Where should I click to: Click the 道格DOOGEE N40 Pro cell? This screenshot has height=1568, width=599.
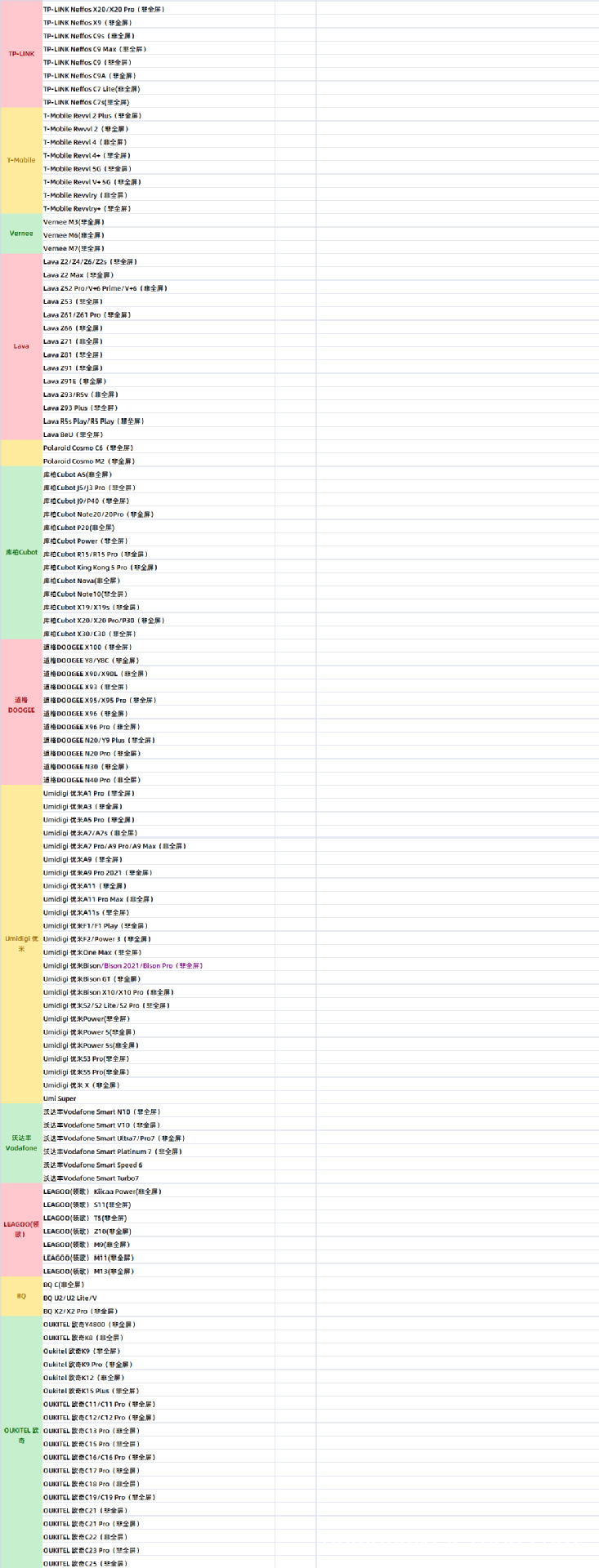[x=159, y=780]
